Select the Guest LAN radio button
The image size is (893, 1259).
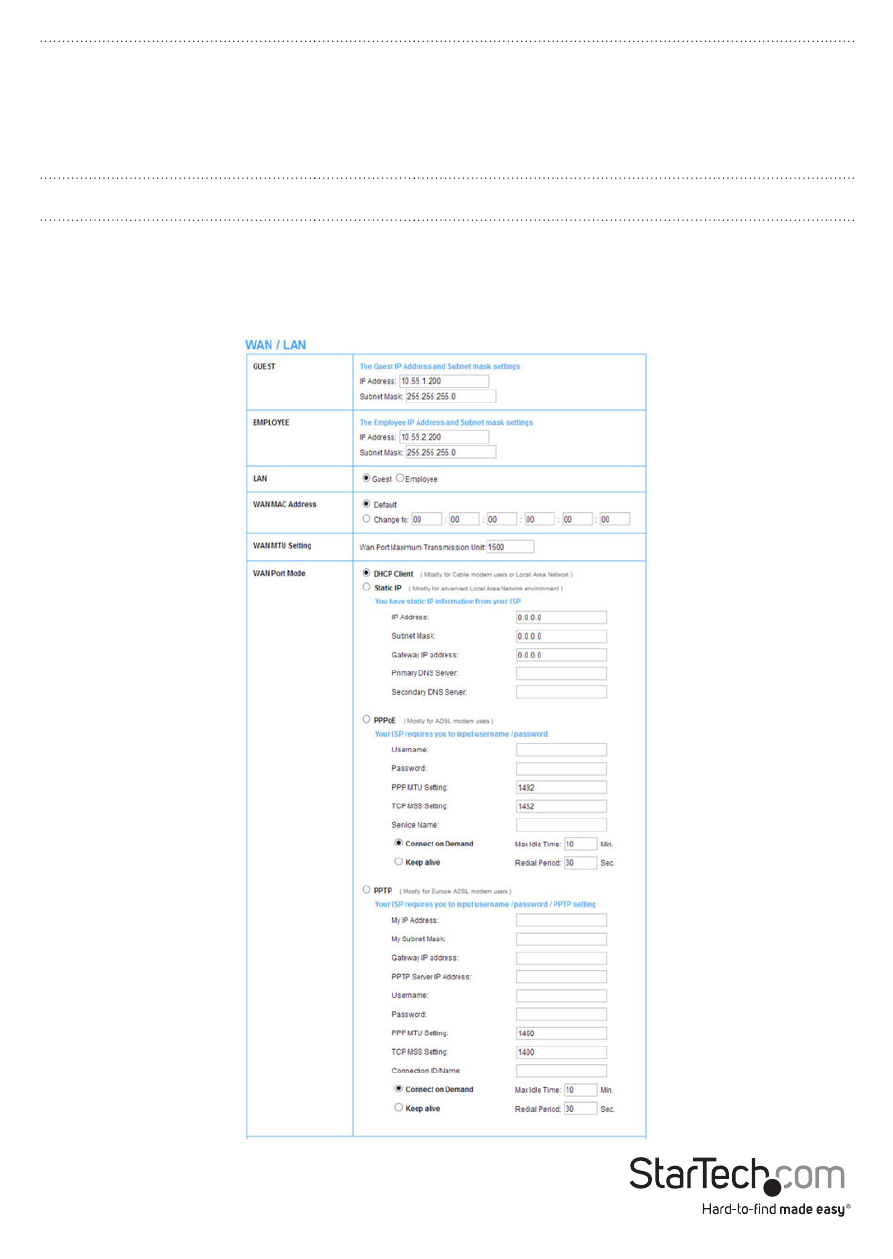[365, 479]
